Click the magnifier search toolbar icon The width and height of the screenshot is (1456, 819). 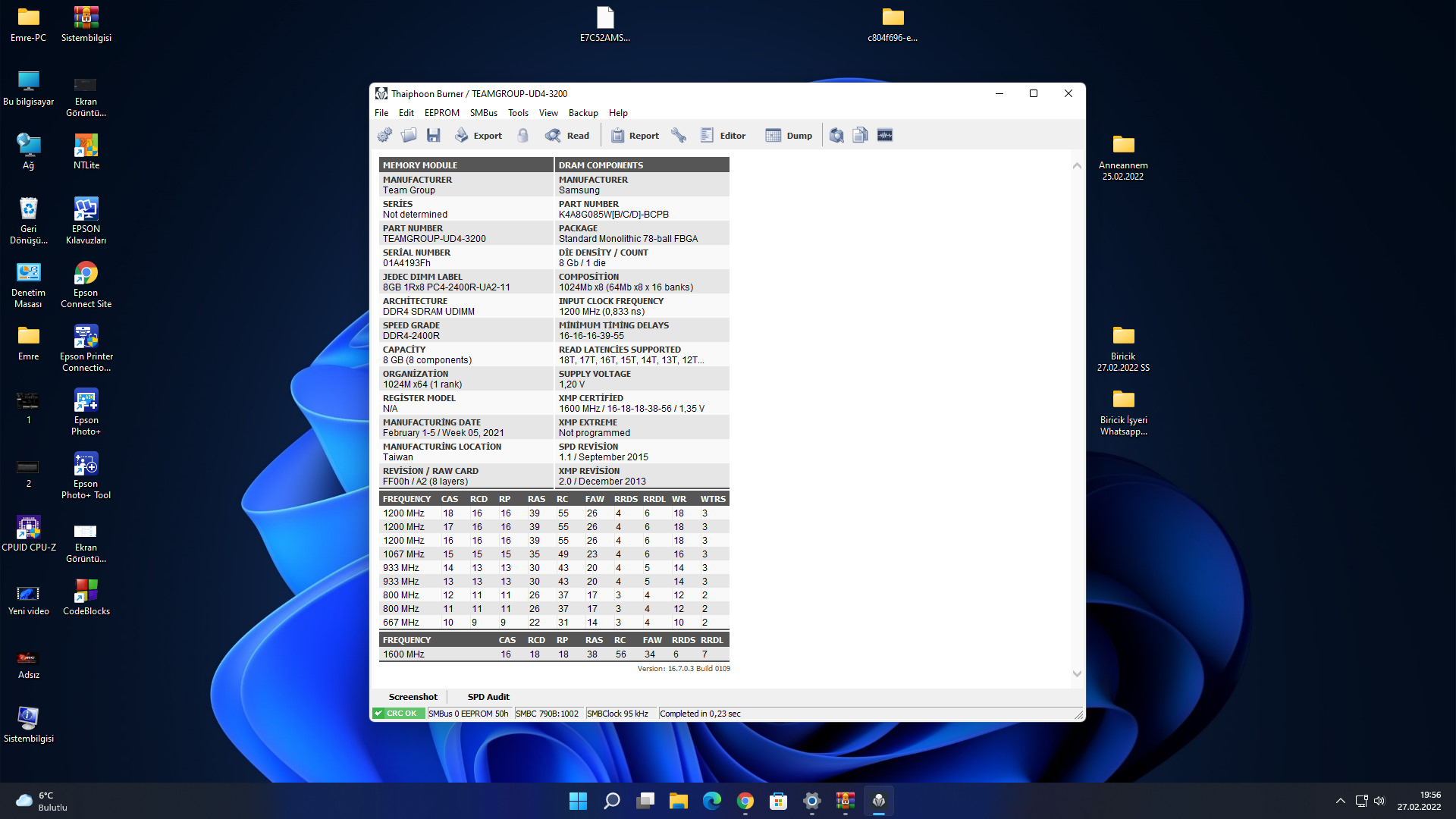coord(836,136)
